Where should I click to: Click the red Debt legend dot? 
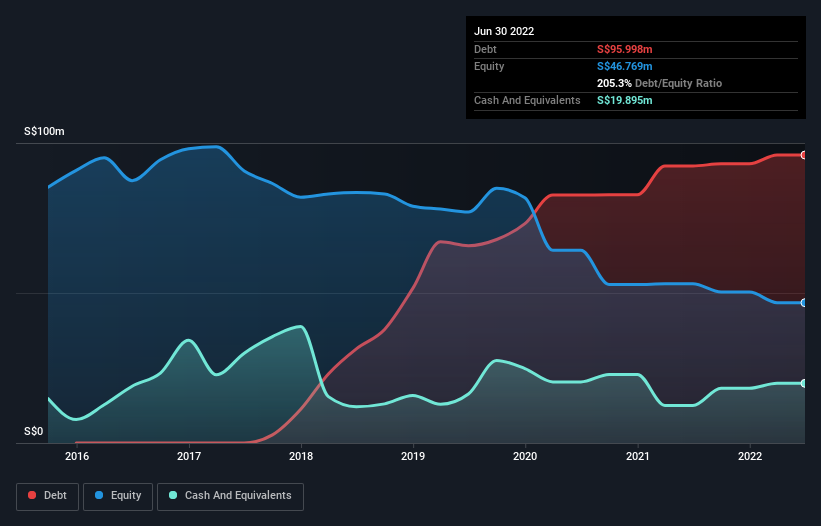(32, 495)
